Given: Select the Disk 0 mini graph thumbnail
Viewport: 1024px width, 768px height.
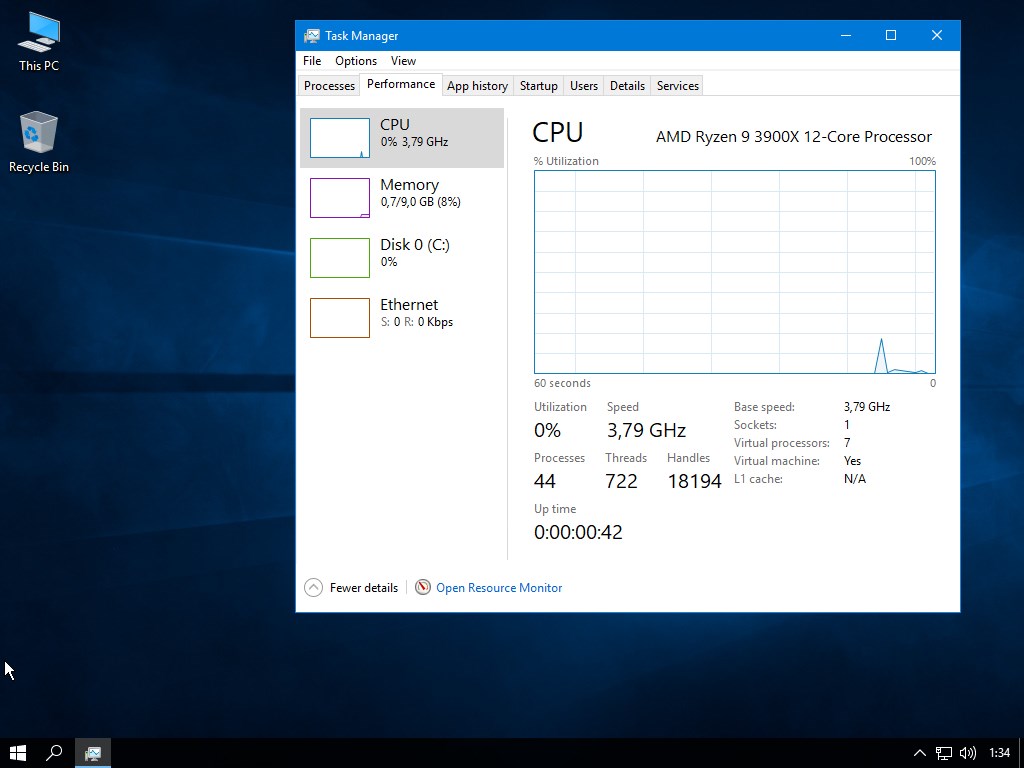Looking at the screenshot, I should [340, 258].
